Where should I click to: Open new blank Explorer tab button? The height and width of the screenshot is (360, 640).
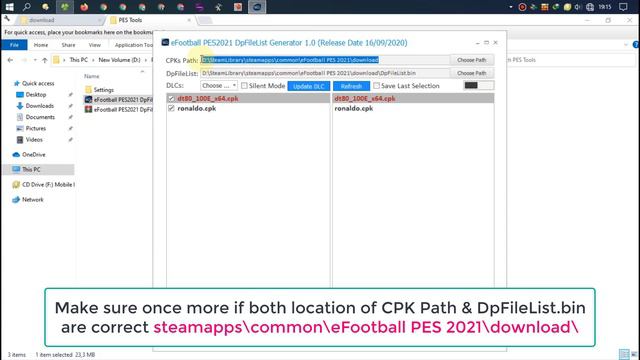pyautogui.click(x=205, y=20)
